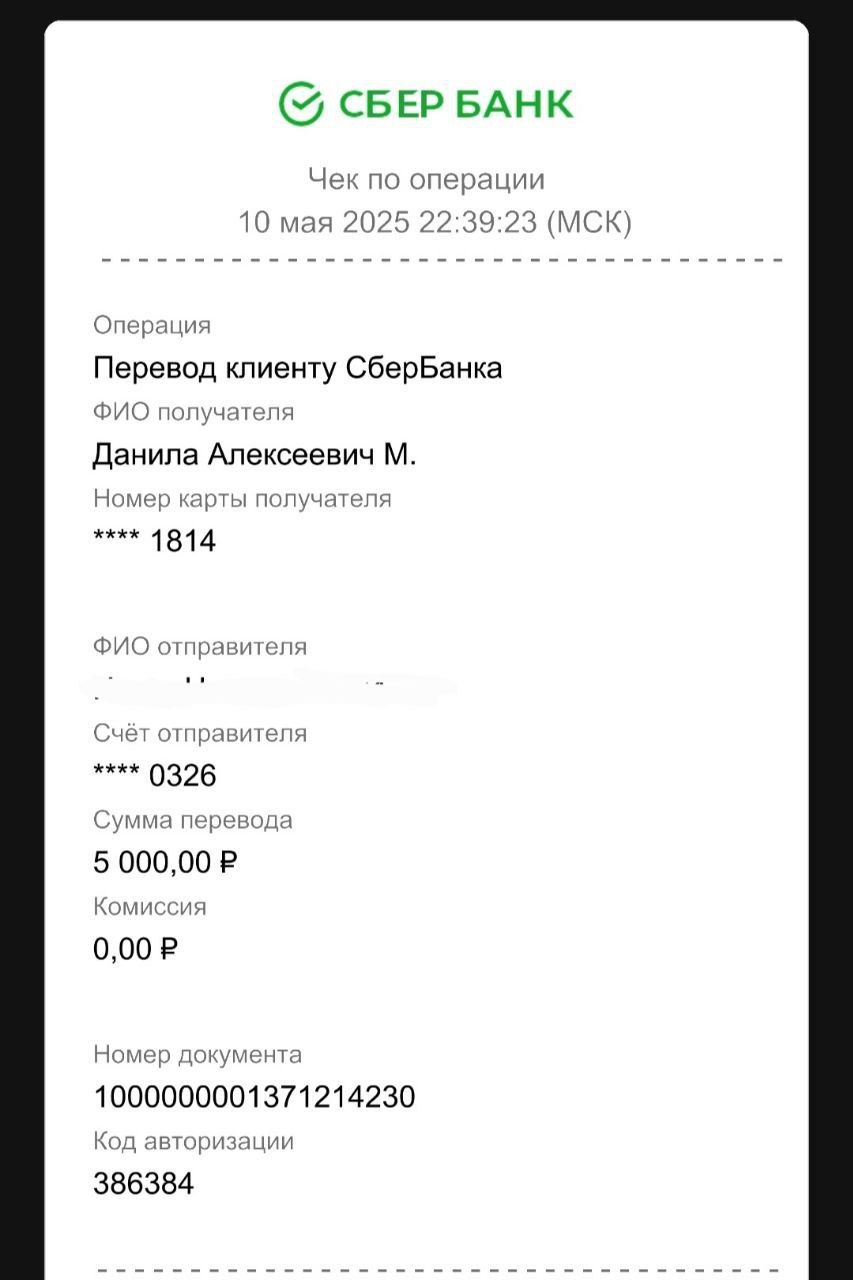This screenshot has width=853, height=1280.
Task: Select the Чек по операции heading
Action: pyautogui.click(x=426, y=180)
